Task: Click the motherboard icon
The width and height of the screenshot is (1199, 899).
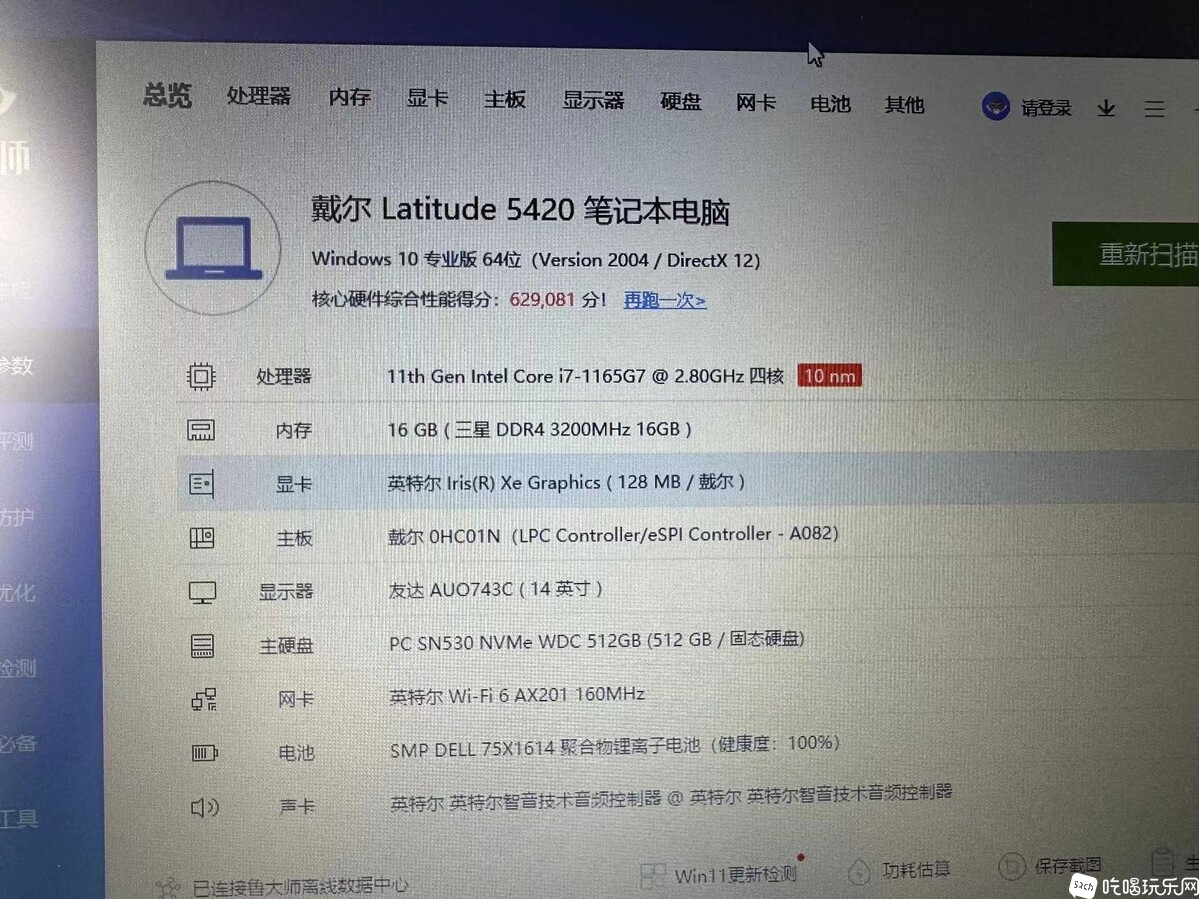Action: coord(202,537)
